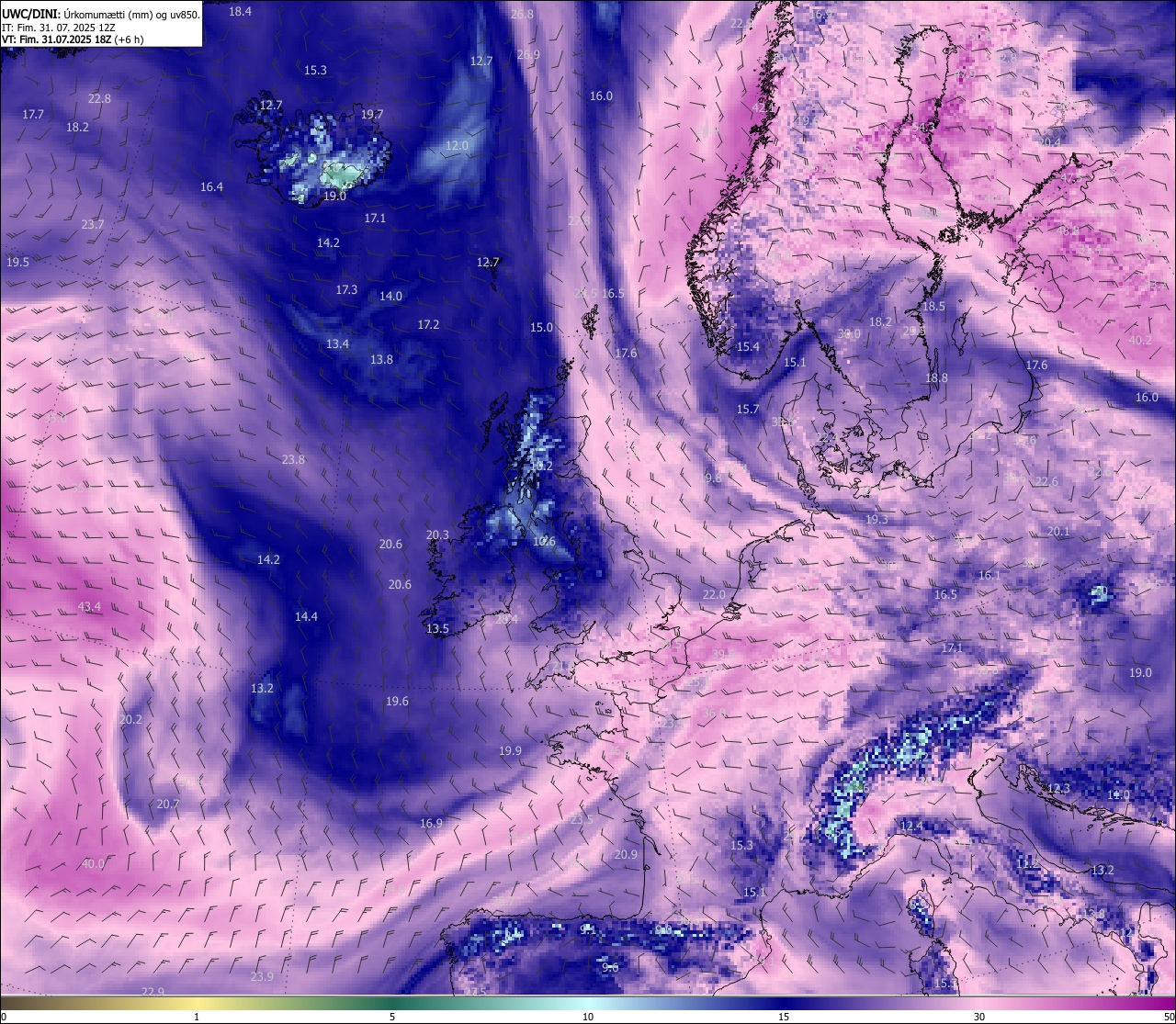Click the 20.1 value label

pyautogui.click(x=1058, y=531)
